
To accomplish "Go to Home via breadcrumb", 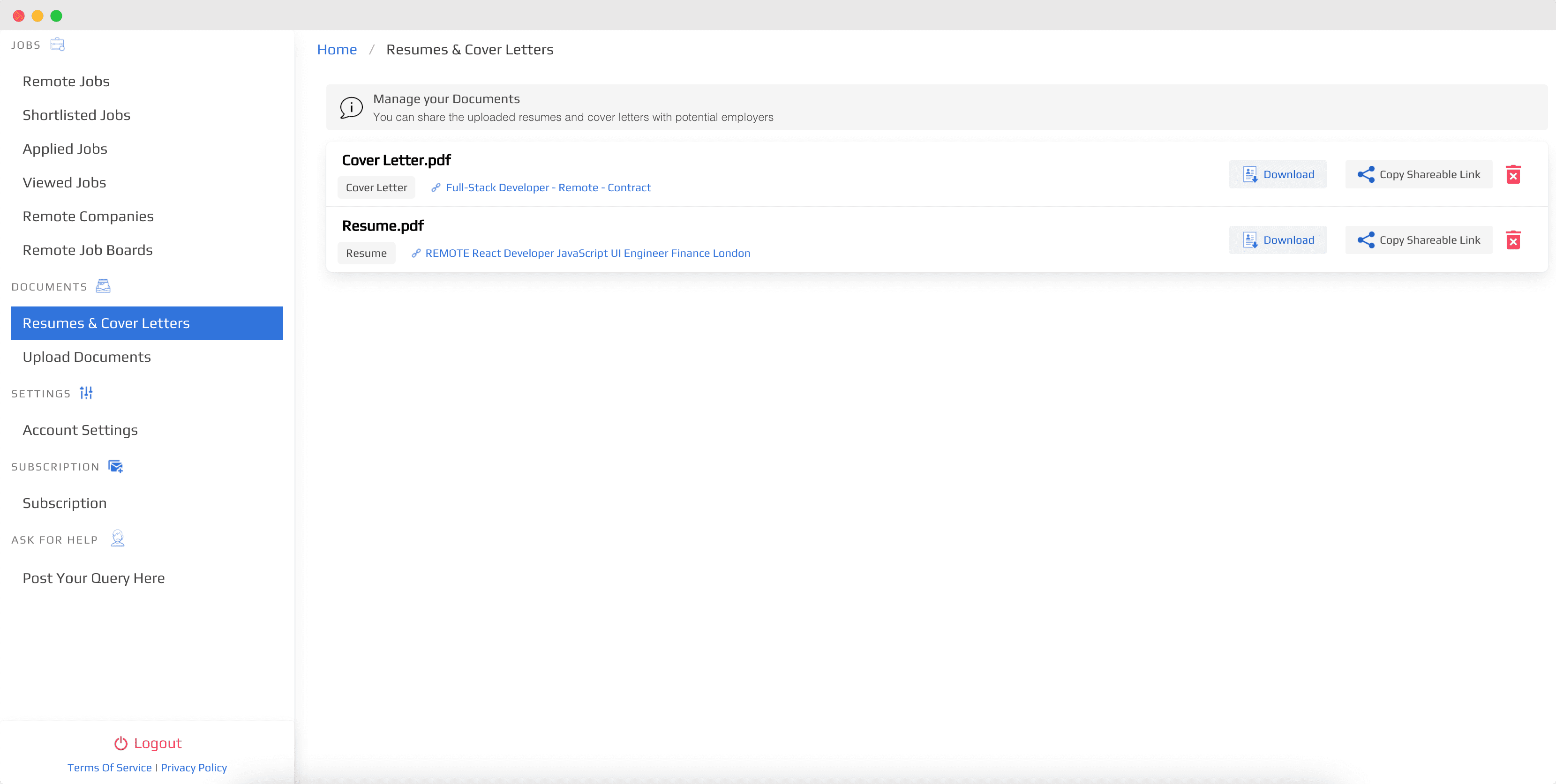I will click(x=337, y=50).
